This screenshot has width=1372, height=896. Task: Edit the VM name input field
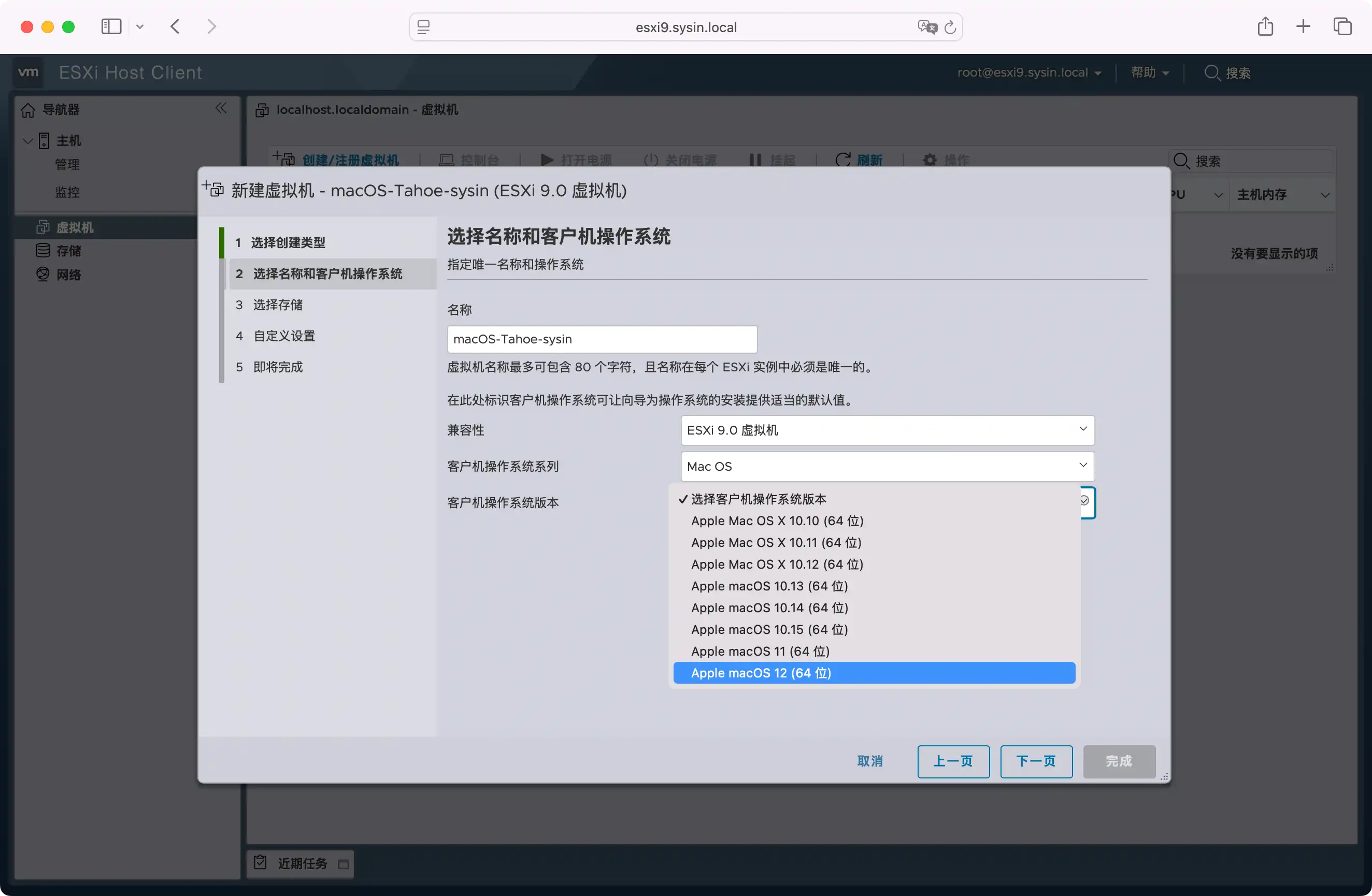tap(602, 339)
